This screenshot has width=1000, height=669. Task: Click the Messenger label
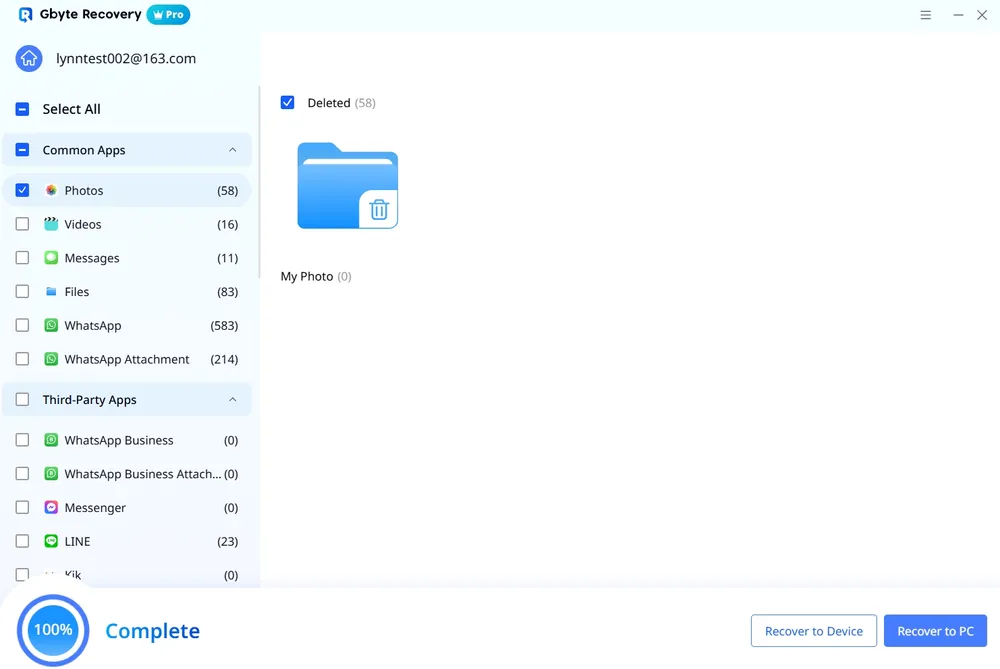pos(95,508)
